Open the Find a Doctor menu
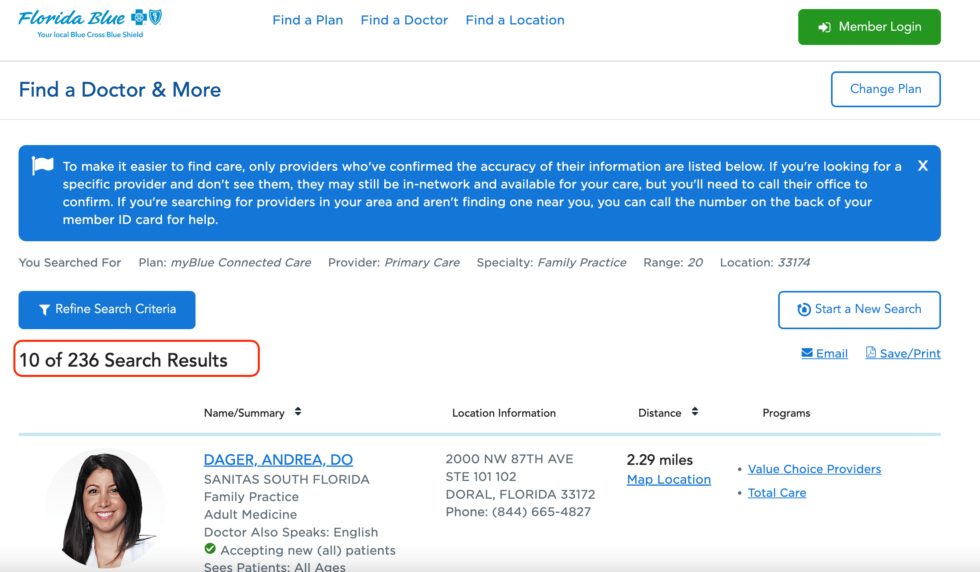This screenshot has width=980, height=572. point(404,20)
